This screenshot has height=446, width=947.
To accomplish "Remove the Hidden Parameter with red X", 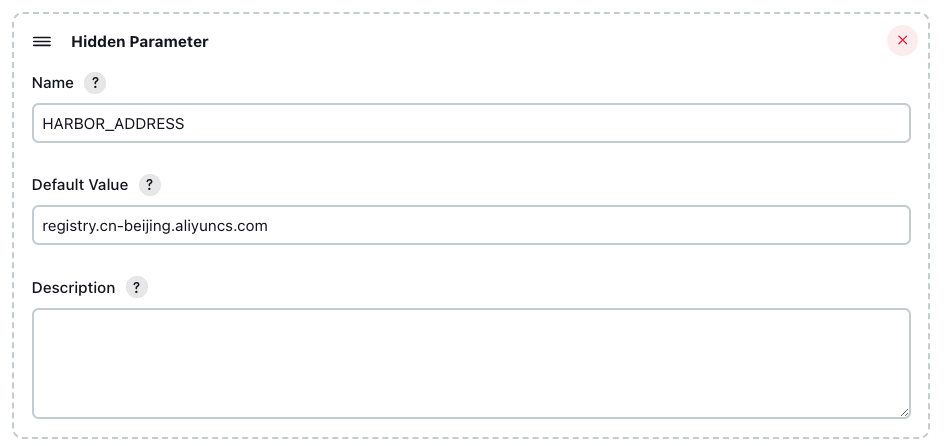I will (x=902, y=40).
